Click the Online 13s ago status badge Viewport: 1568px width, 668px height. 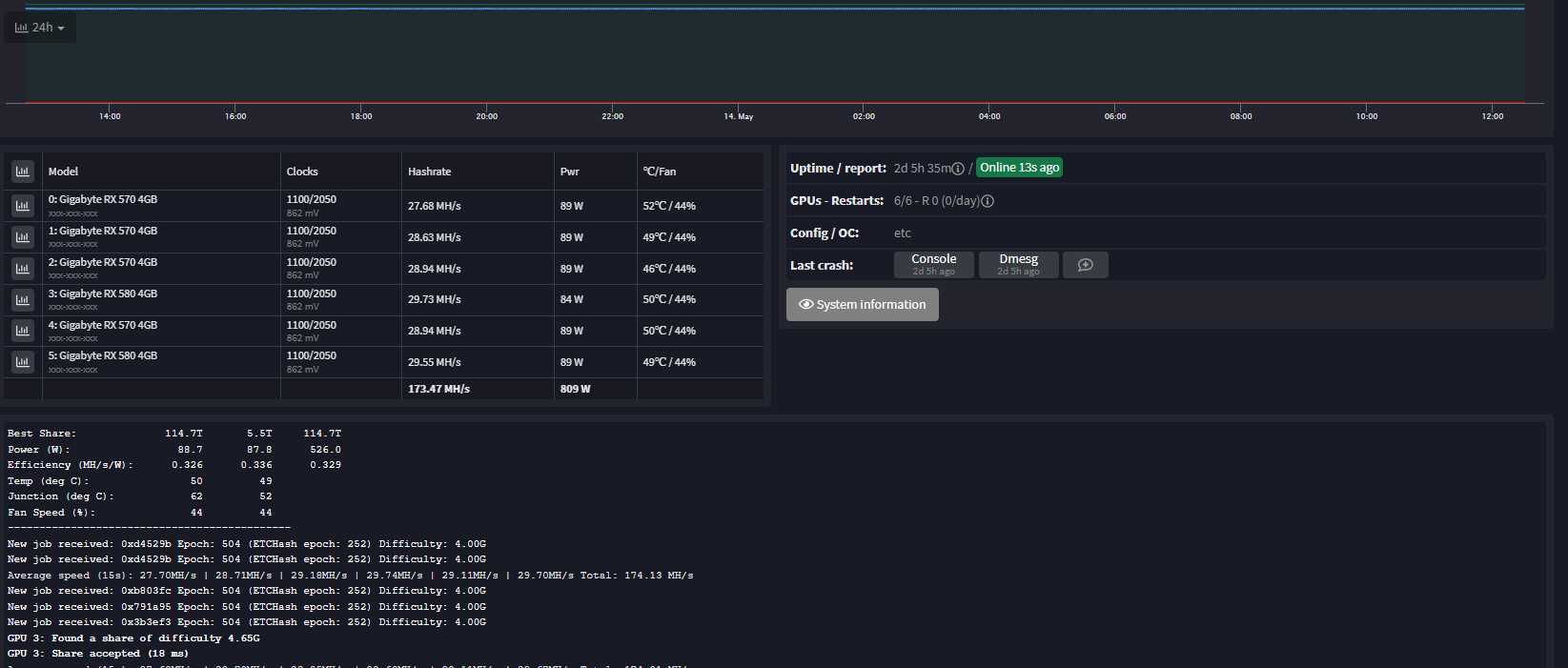pyautogui.click(x=1019, y=168)
